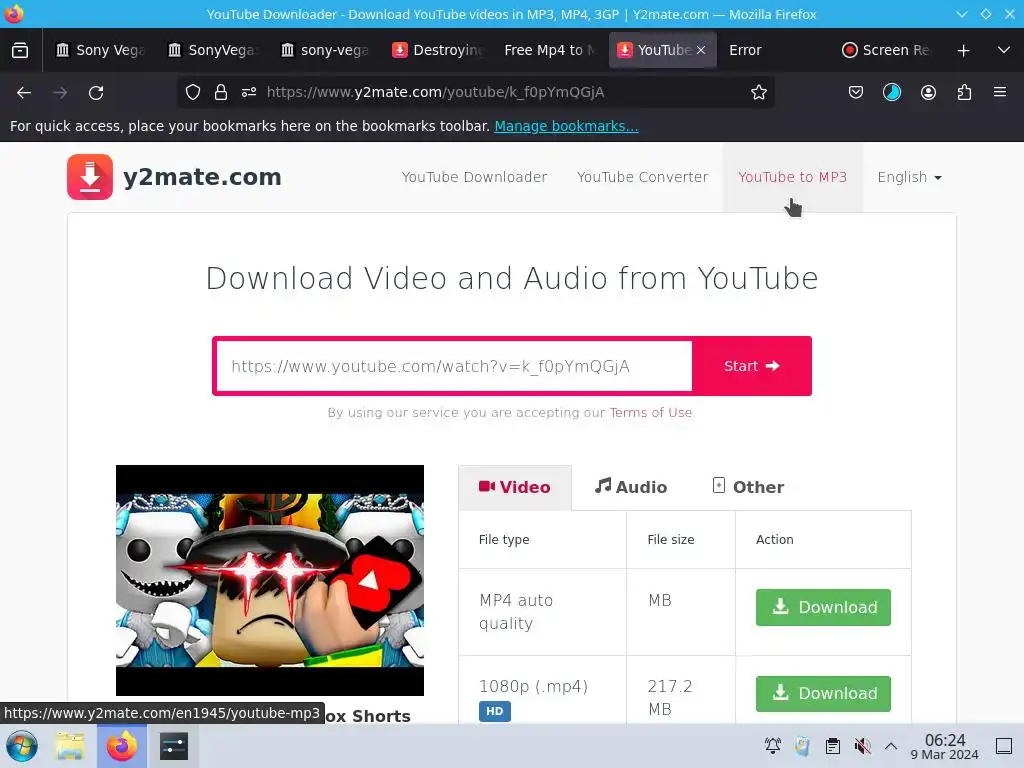The height and width of the screenshot is (768, 1024).
Task: Switch to the SonyVega second tab
Action: [212, 50]
